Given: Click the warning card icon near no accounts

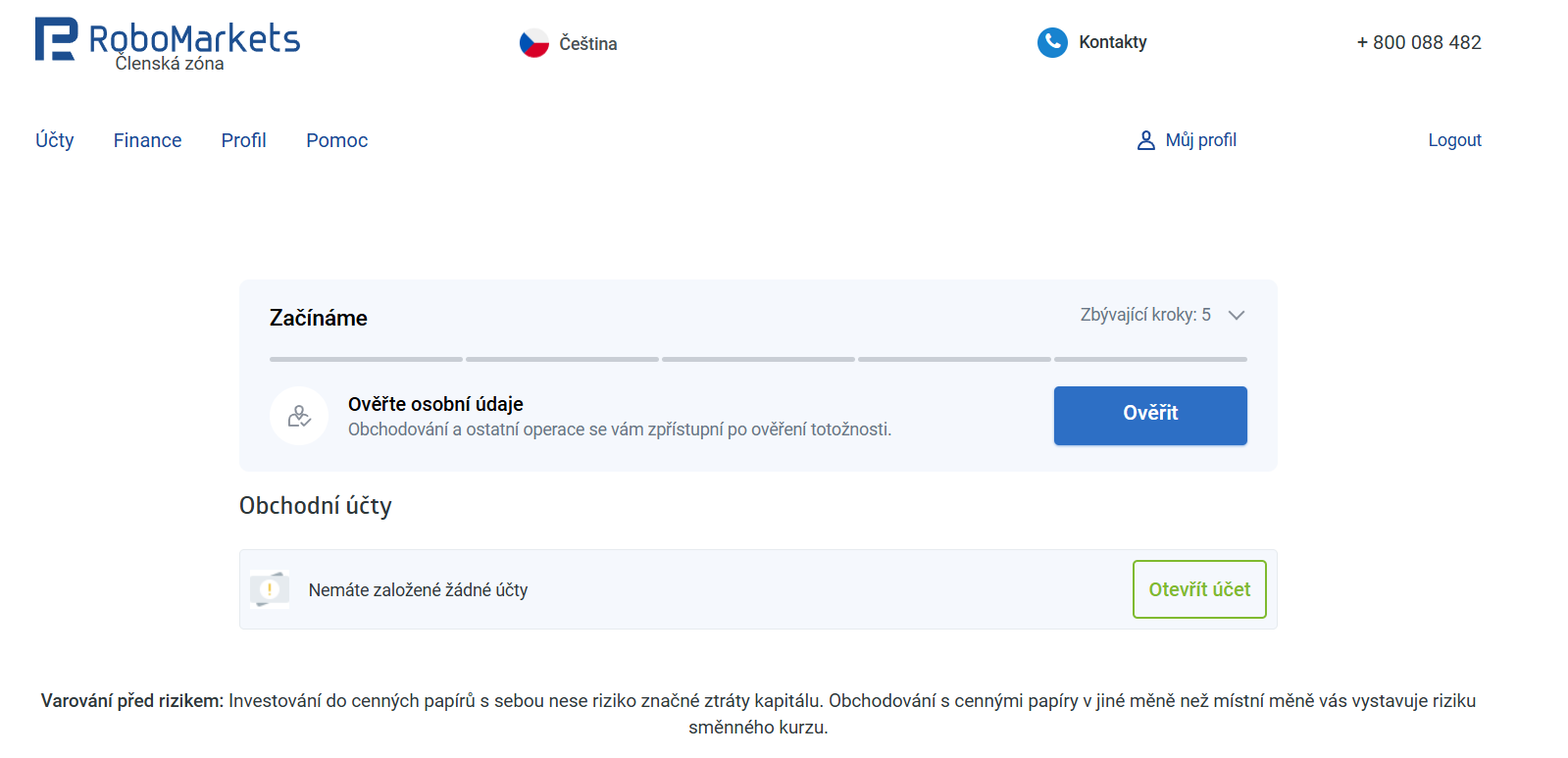Looking at the screenshot, I should (x=270, y=589).
